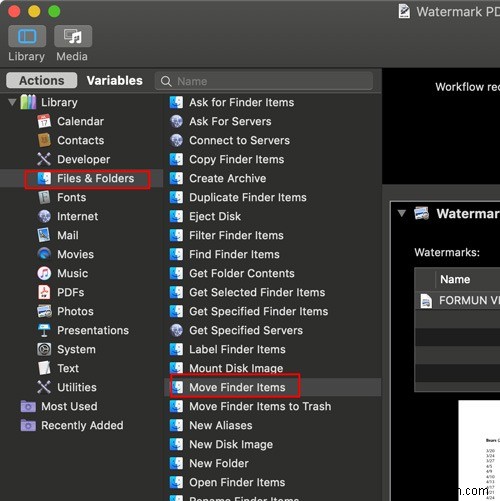Select the Filter Finder Items action
The height and width of the screenshot is (501, 500).
(236, 235)
